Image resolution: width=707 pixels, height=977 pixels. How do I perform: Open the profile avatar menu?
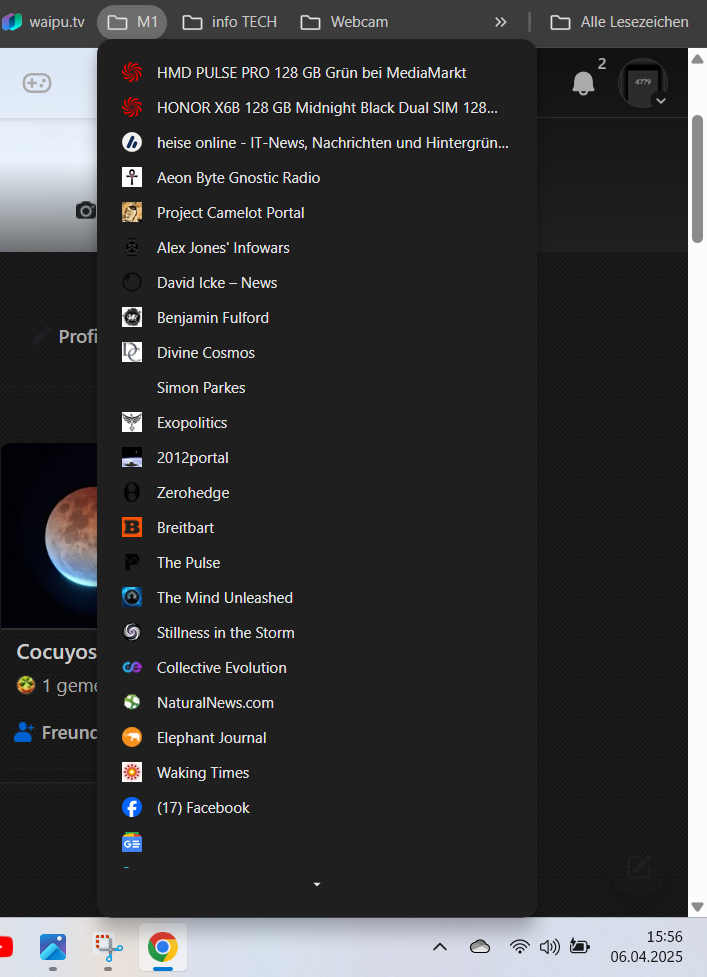pyautogui.click(x=643, y=83)
